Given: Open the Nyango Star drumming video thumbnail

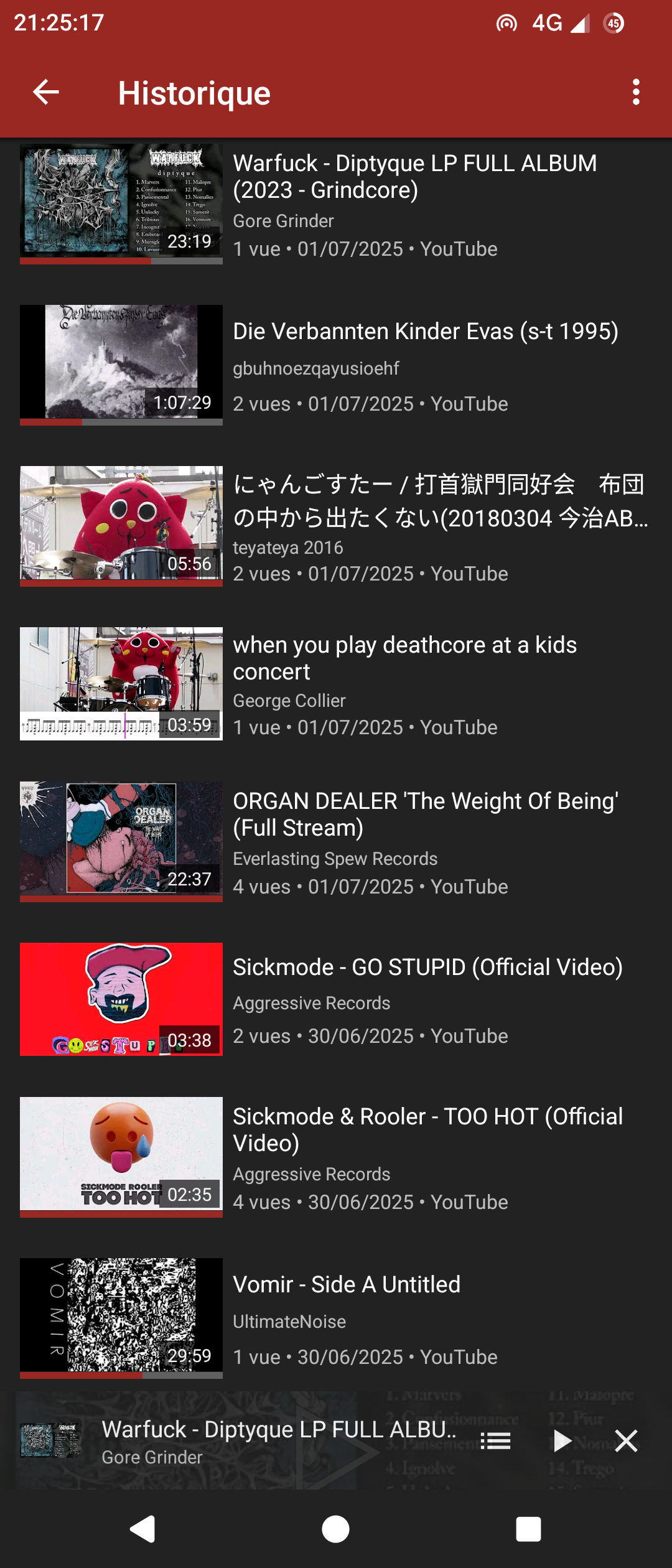Looking at the screenshot, I should pyautogui.click(x=121, y=526).
